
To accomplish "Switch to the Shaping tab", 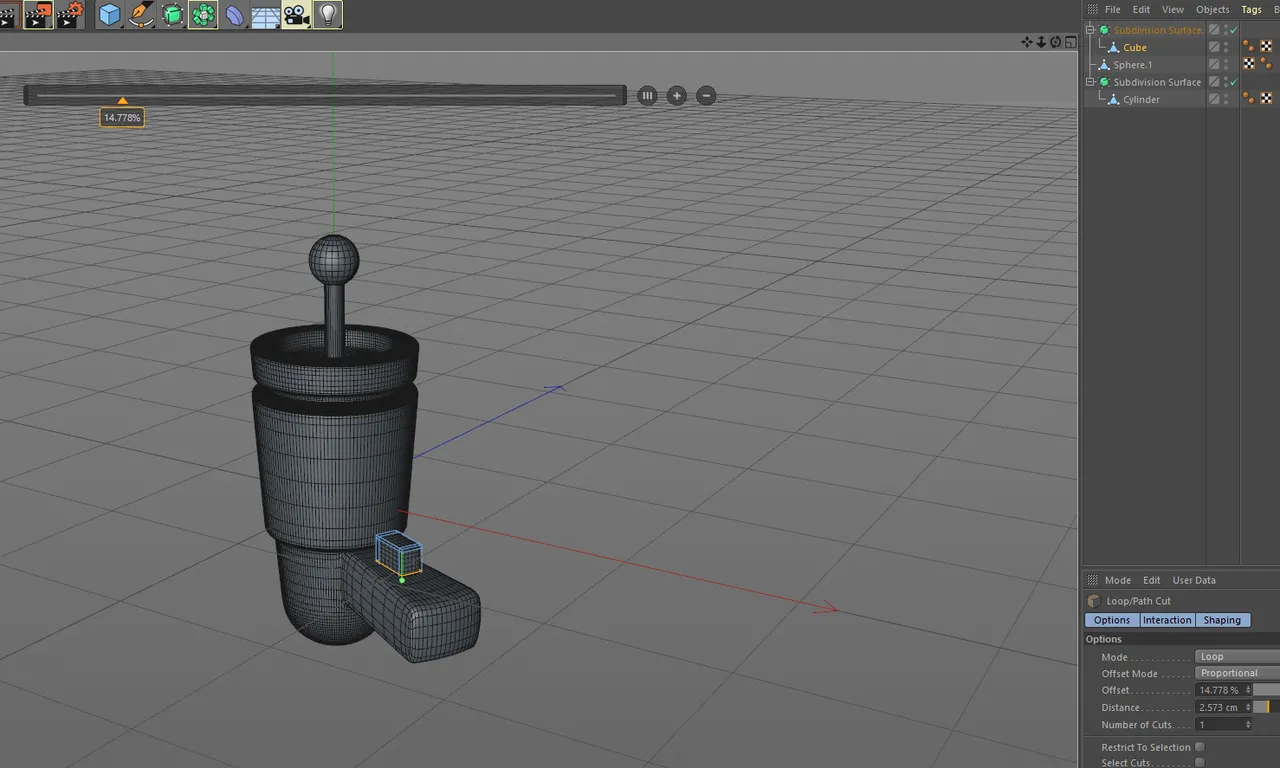I will pyautogui.click(x=1222, y=620).
